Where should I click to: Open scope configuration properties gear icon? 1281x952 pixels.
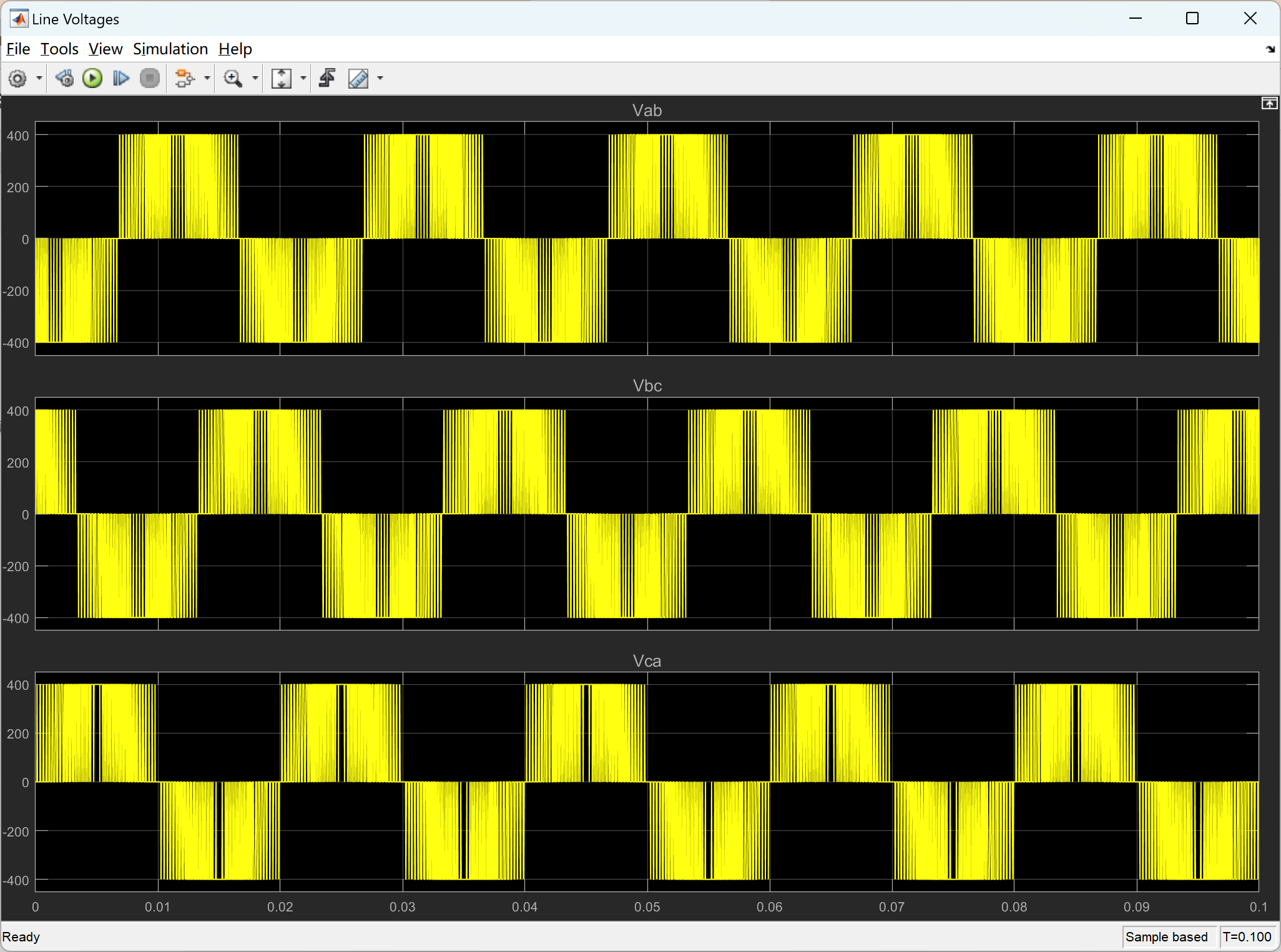17,79
